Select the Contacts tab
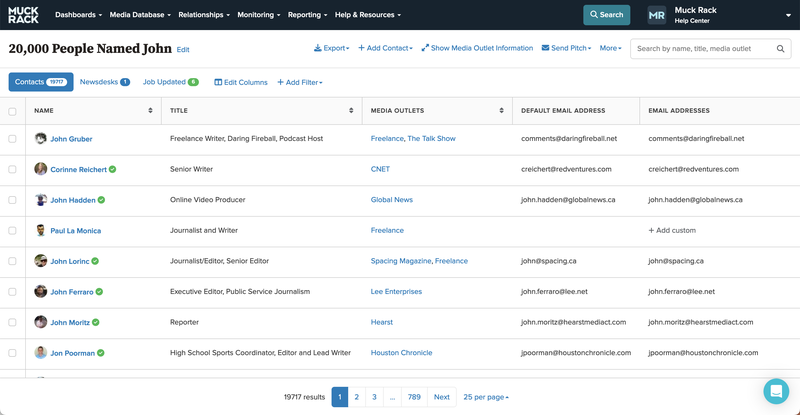The width and height of the screenshot is (800, 415). [x=41, y=82]
